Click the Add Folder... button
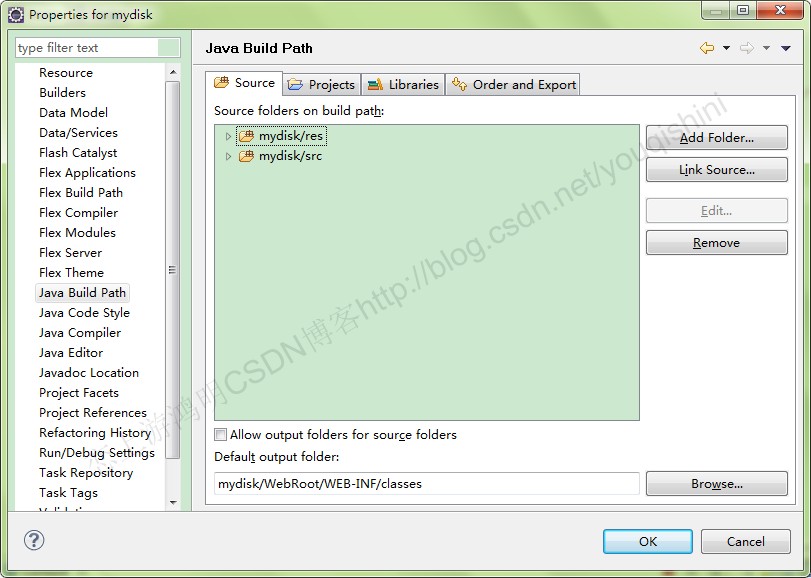 [x=716, y=138]
